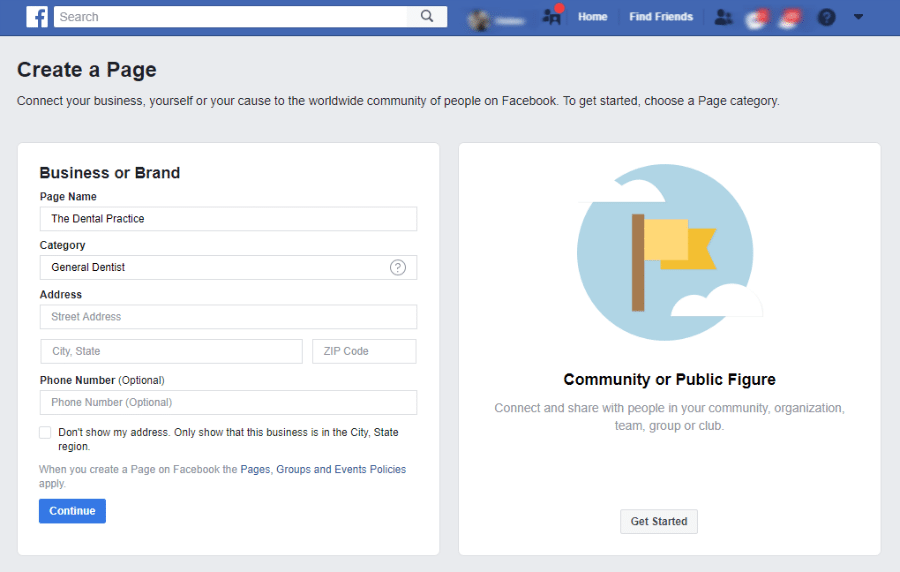
Task: Open the friend suggestions icon with red dot
Action: 552,17
